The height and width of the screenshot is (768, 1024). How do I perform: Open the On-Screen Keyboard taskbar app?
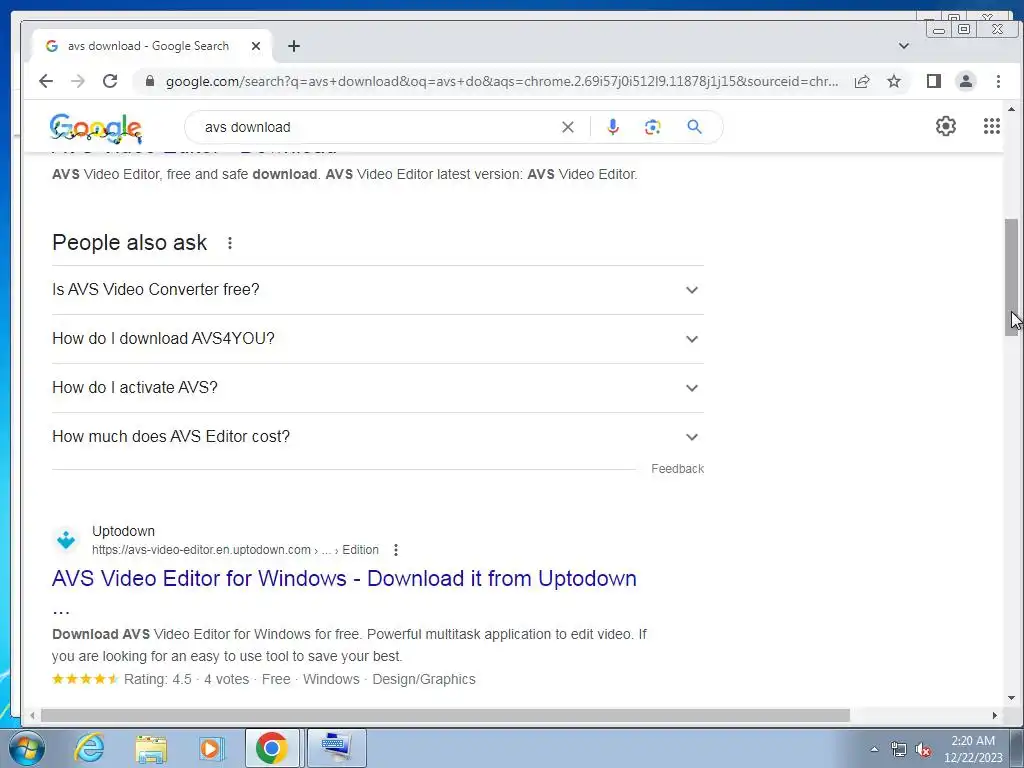(x=336, y=748)
